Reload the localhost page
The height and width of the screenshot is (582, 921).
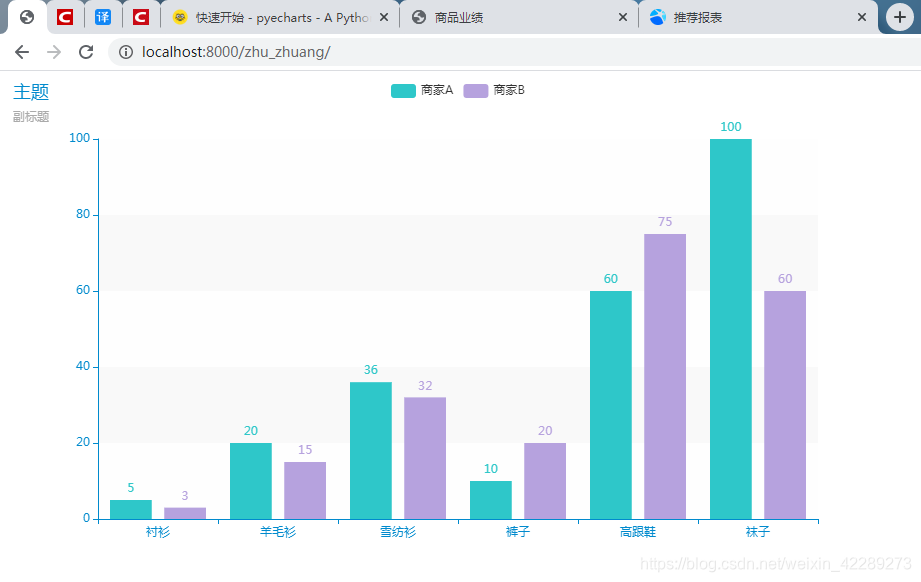[x=86, y=52]
